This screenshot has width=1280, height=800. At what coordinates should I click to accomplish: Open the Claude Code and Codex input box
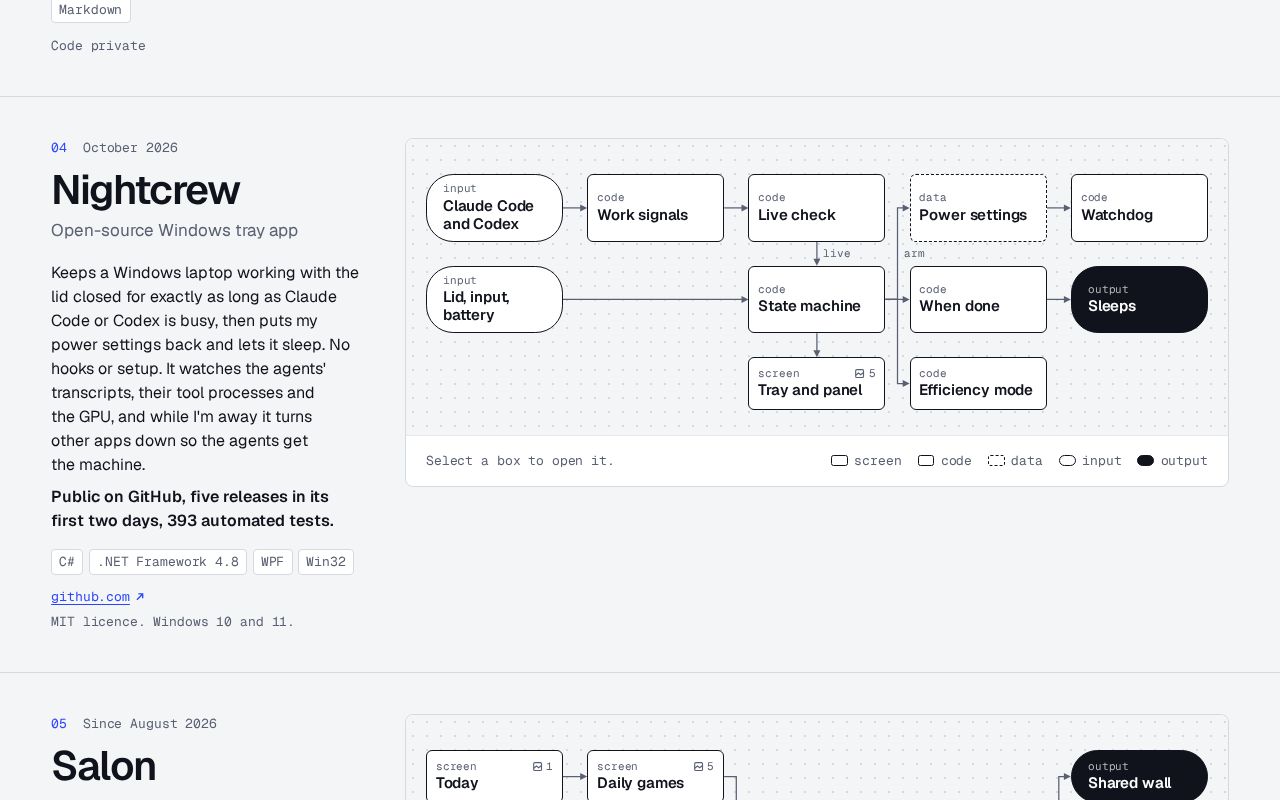494,208
